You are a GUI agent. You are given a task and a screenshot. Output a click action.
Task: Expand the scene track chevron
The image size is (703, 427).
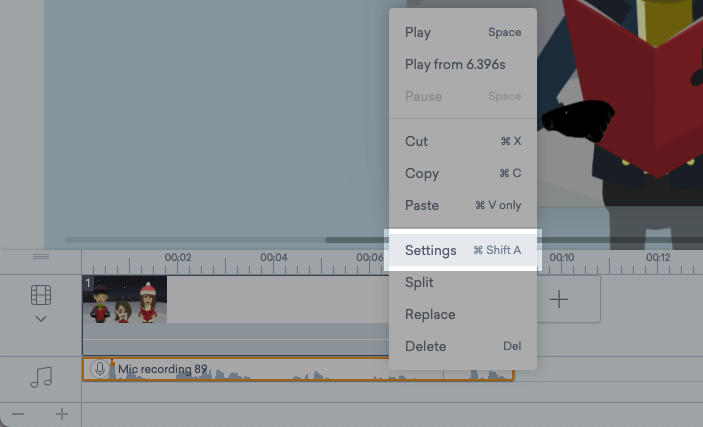click(x=40, y=319)
